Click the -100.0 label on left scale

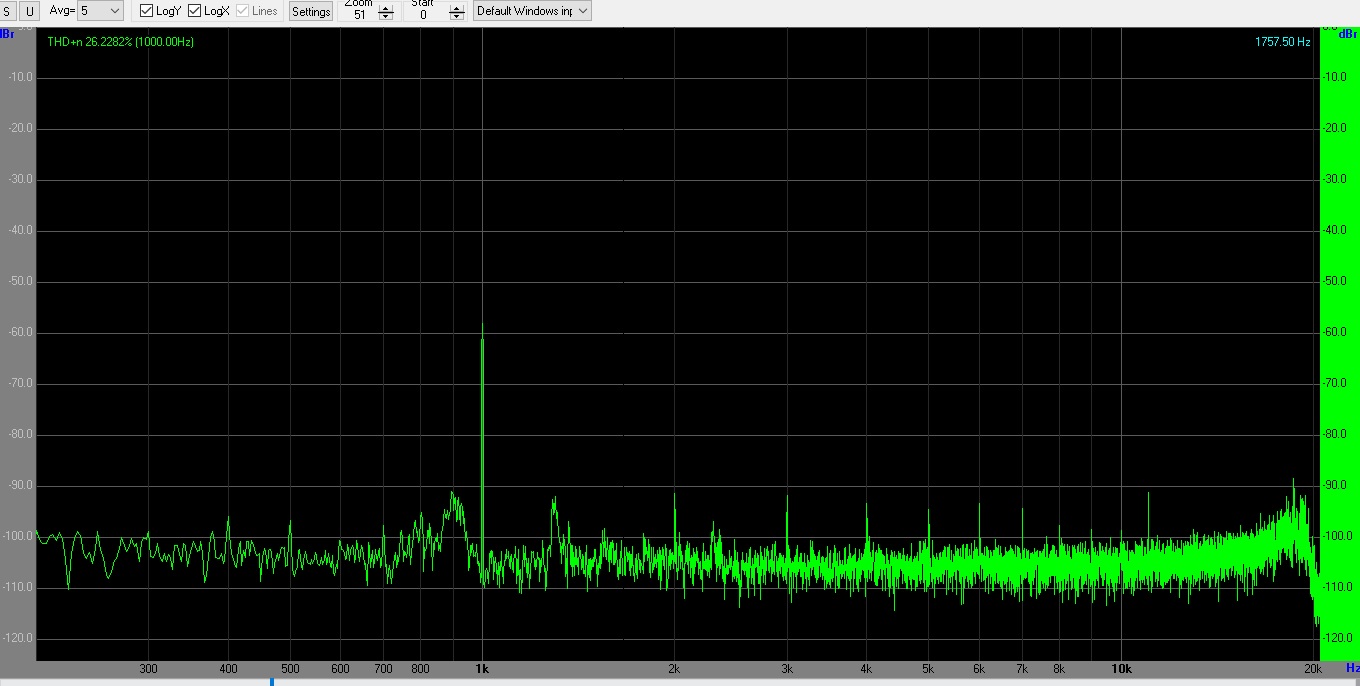18,536
